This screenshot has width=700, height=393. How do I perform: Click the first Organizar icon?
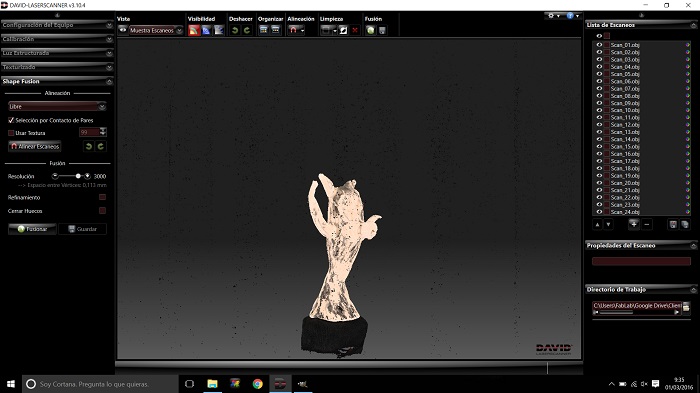[x=263, y=30]
